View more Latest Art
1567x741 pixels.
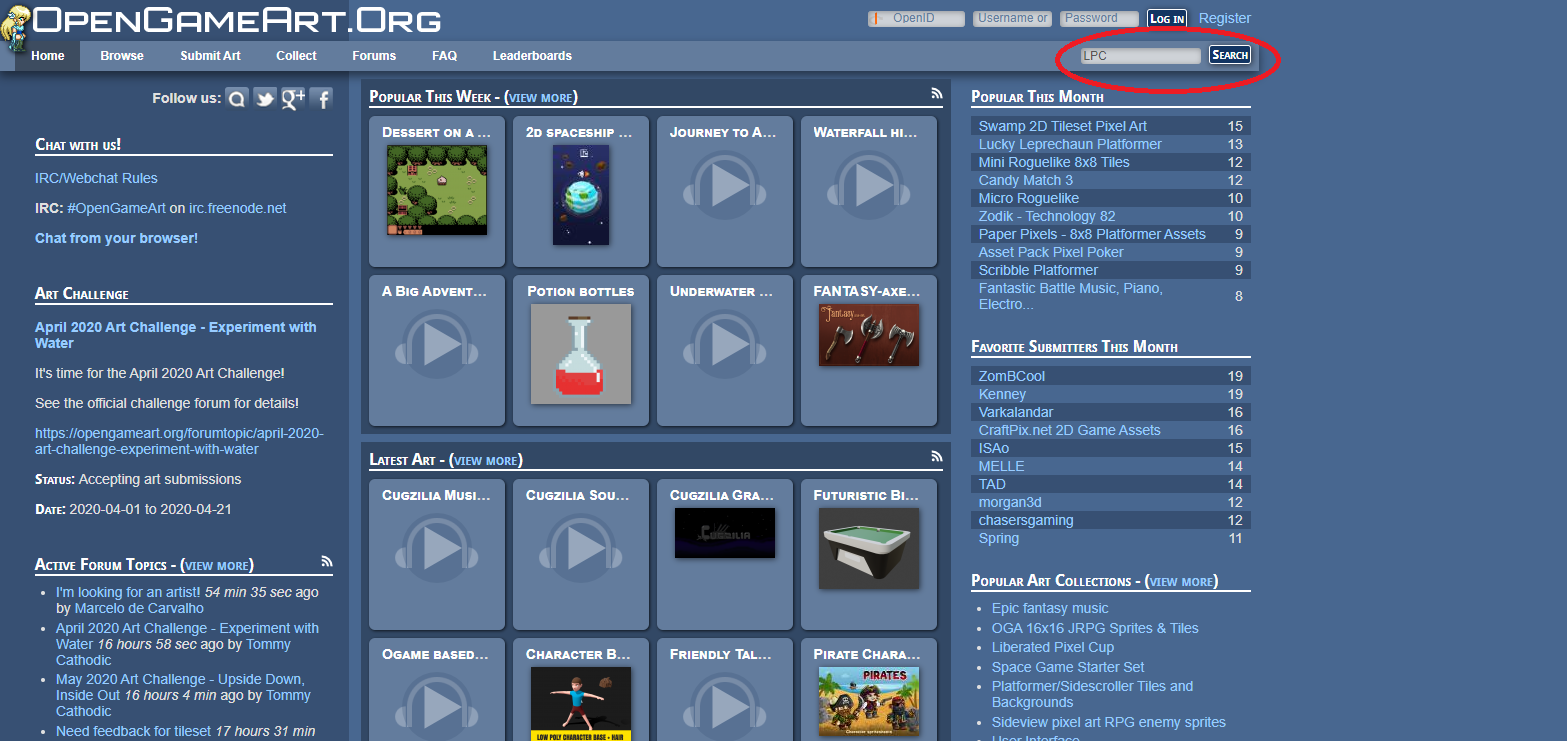coord(486,461)
